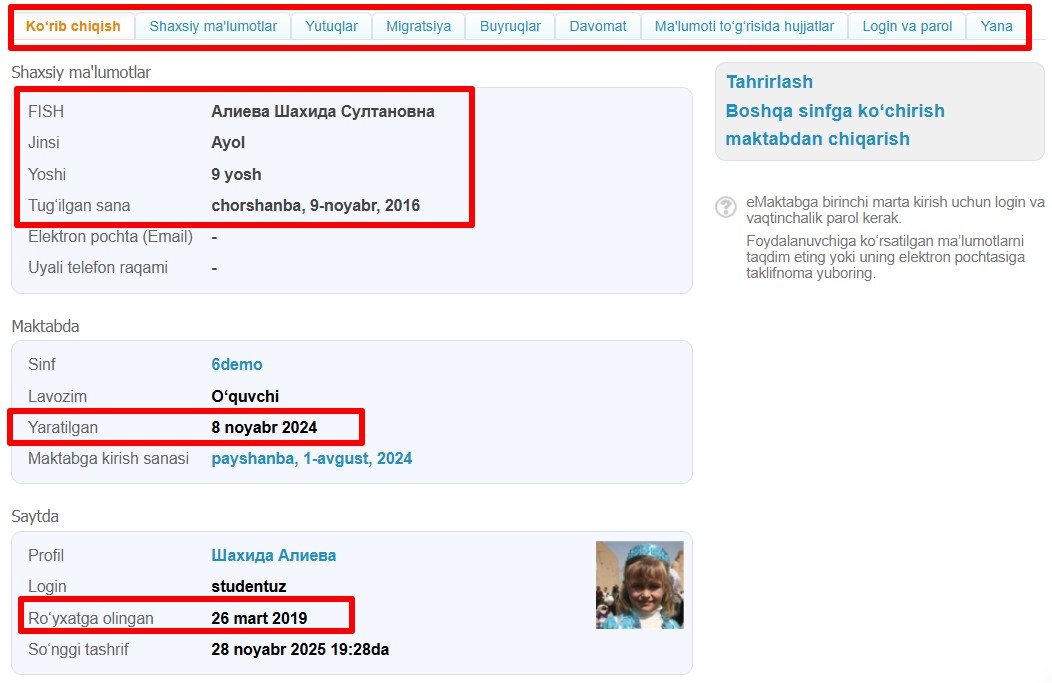Select the Migratsiya tab
Image resolution: width=1052 pixels, height=683 pixels.
click(x=418, y=27)
